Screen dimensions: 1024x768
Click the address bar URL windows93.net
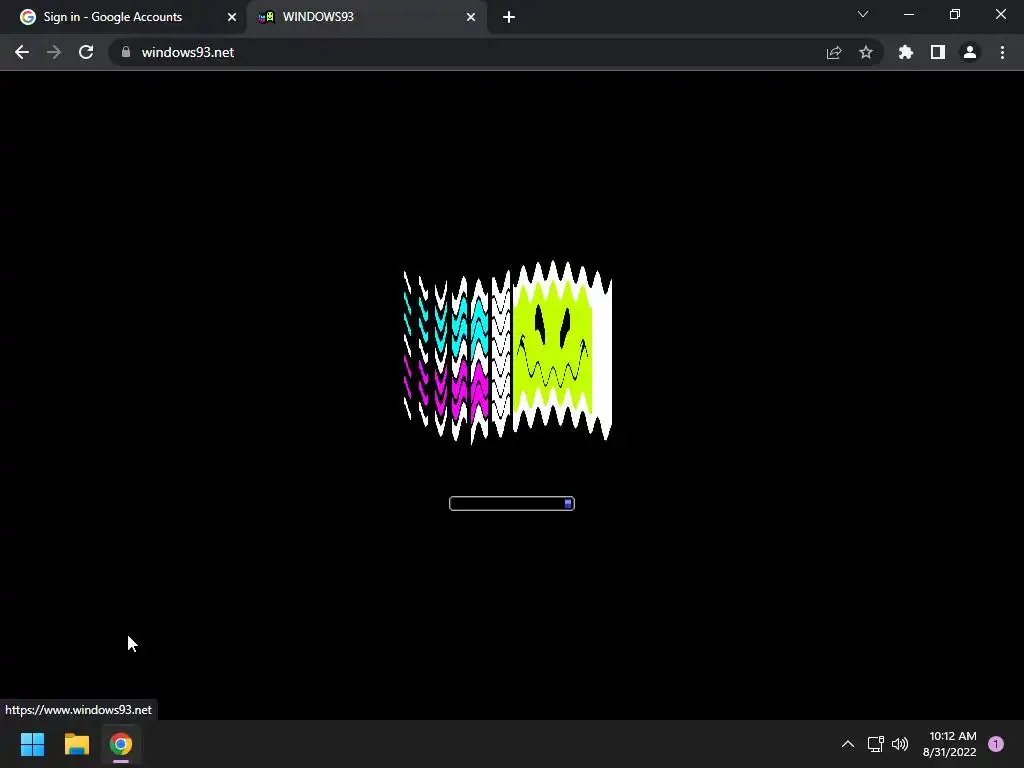[188, 52]
